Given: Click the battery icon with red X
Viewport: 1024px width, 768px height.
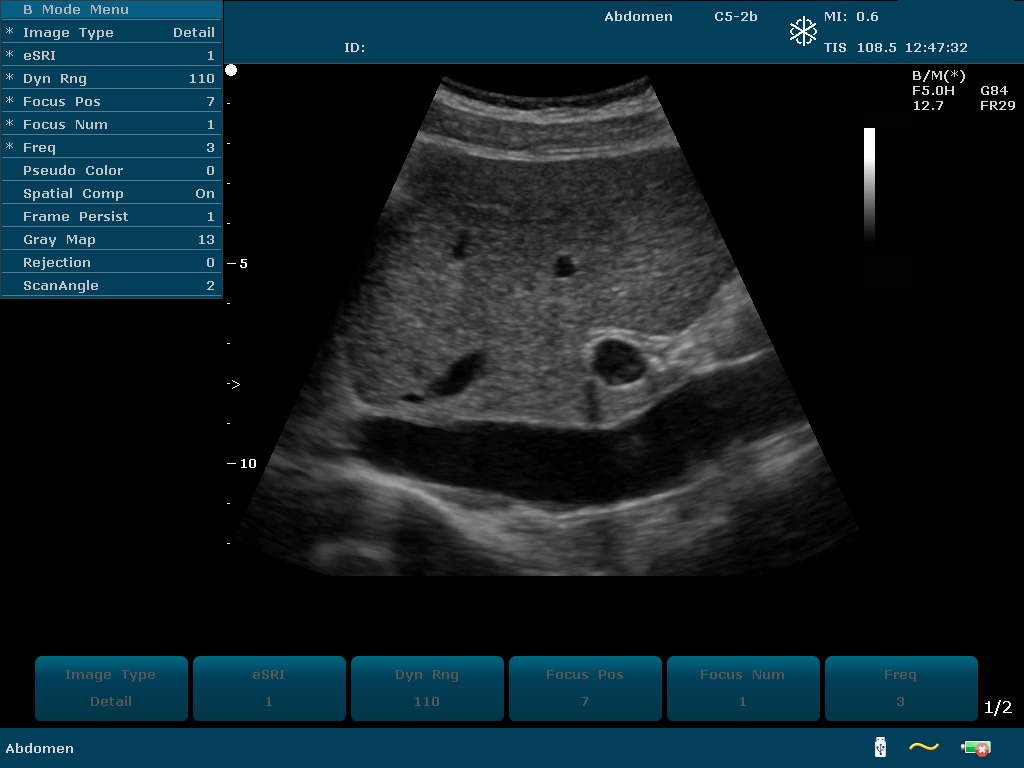Looking at the screenshot, I should (x=975, y=747).
